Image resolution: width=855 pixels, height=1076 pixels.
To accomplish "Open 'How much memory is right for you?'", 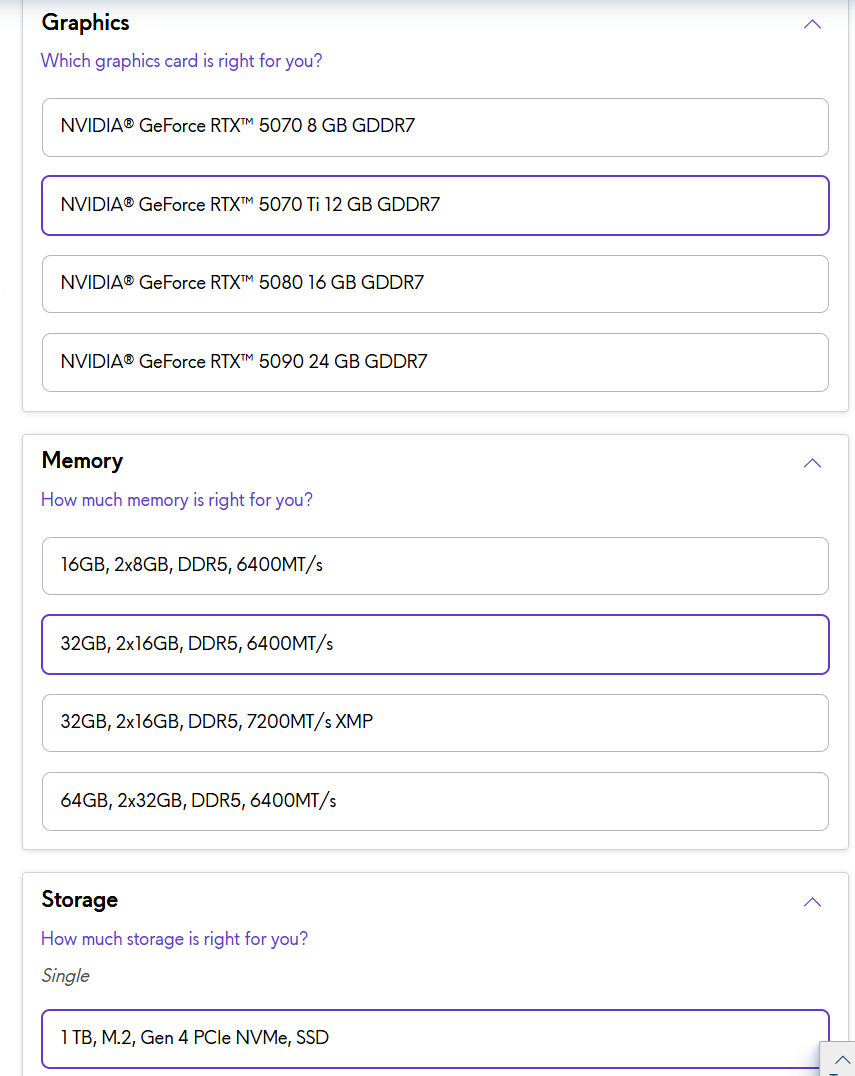I will [176, 500].
